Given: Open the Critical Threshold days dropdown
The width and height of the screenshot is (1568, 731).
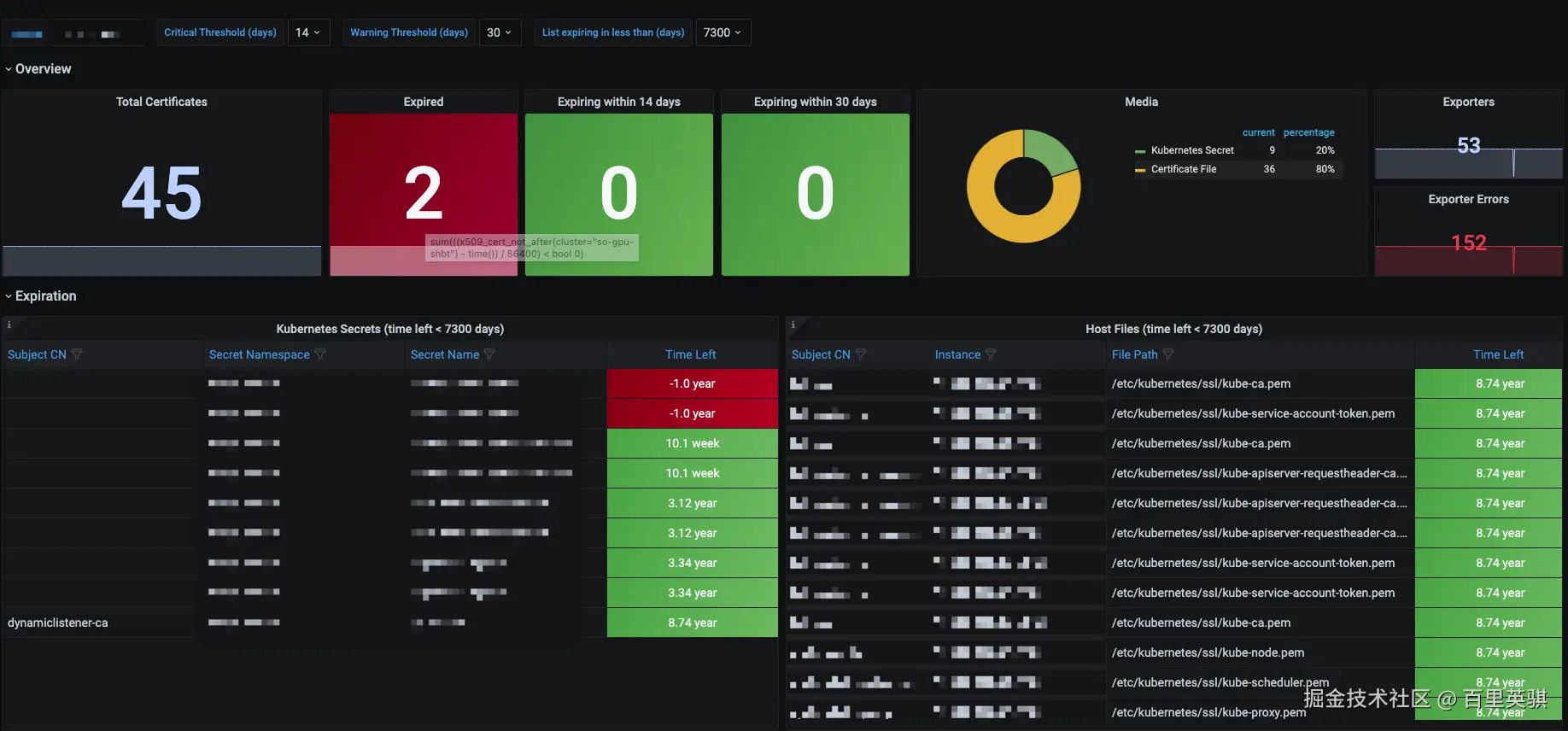Looking at the screenshot, I should pos(308,32).
